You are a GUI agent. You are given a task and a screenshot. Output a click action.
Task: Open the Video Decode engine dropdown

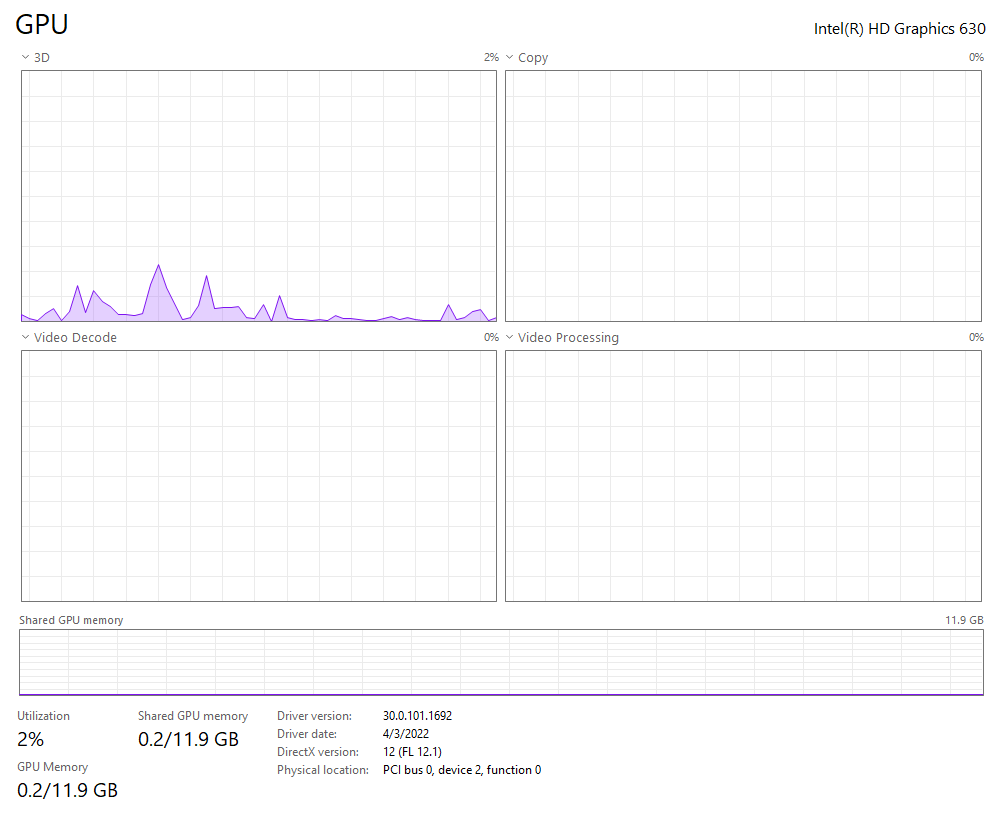(68, 338)
